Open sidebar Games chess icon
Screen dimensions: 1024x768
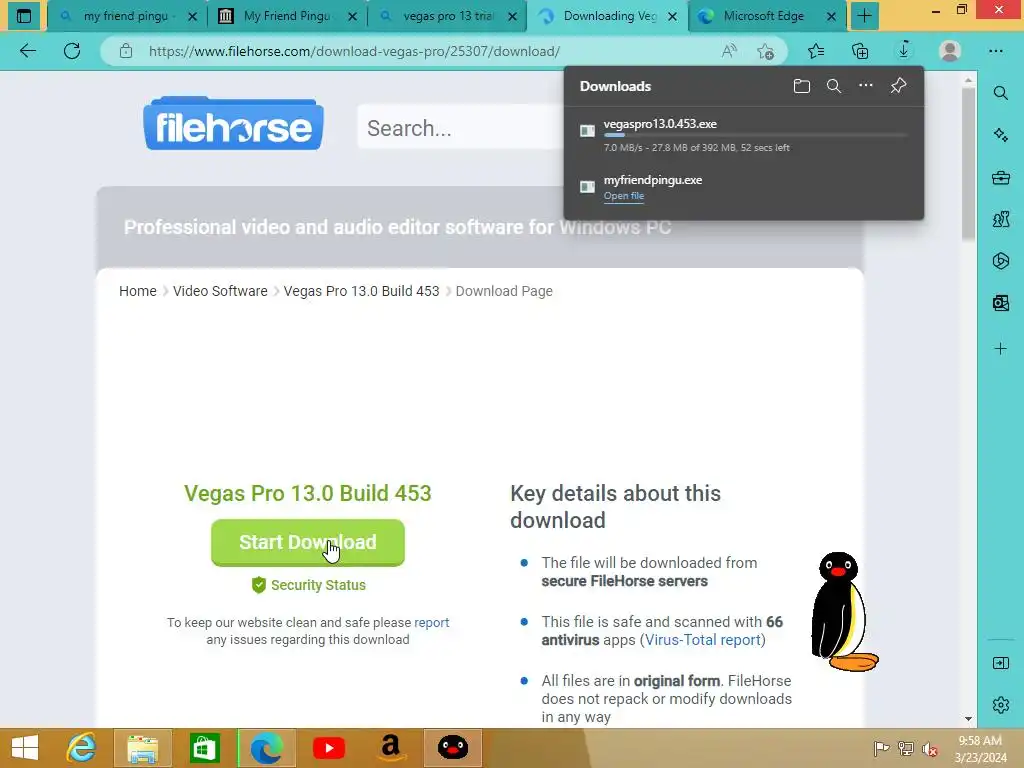click(x=1000, y=219)
